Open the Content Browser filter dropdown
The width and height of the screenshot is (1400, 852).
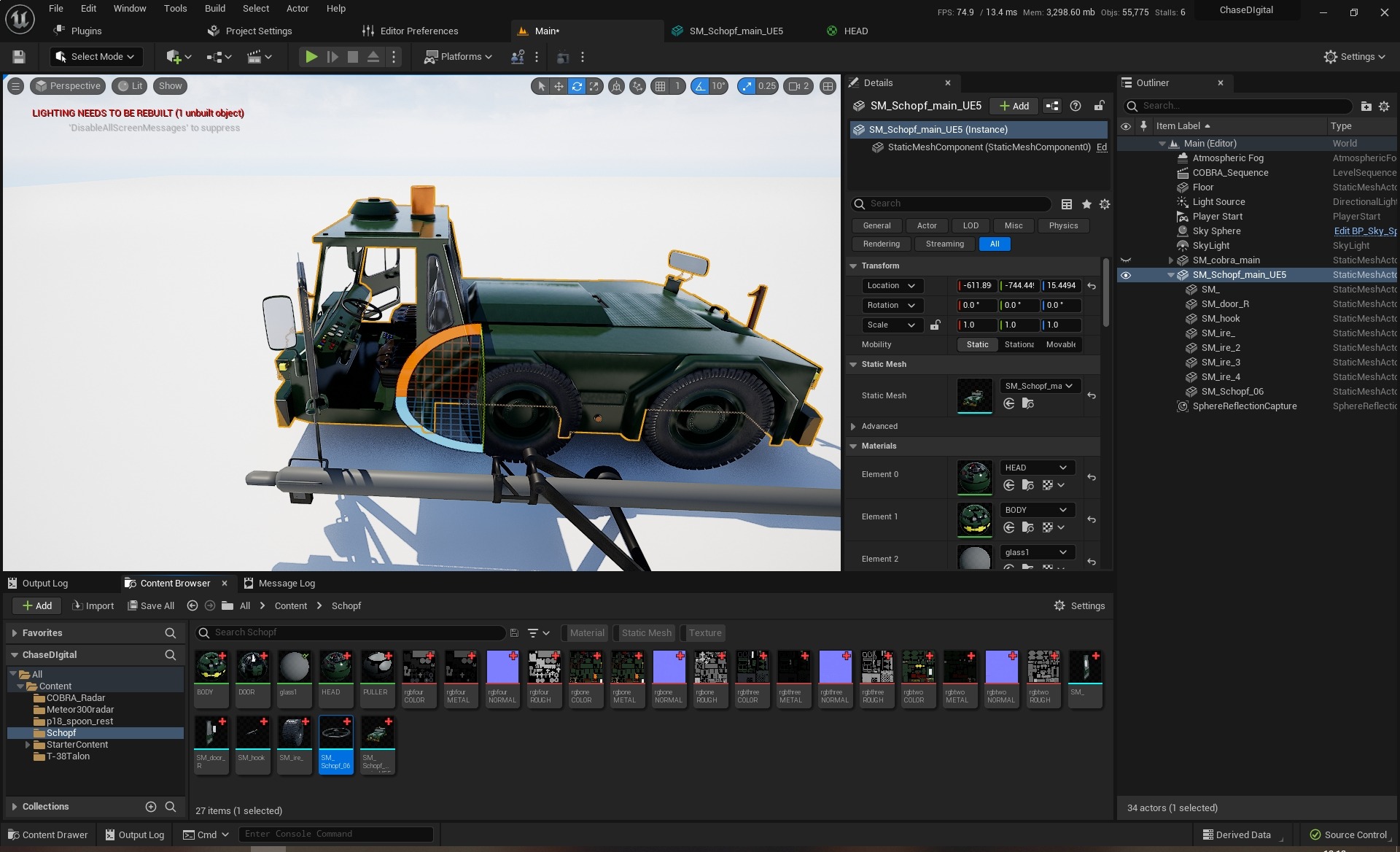(x=538, y=633)
